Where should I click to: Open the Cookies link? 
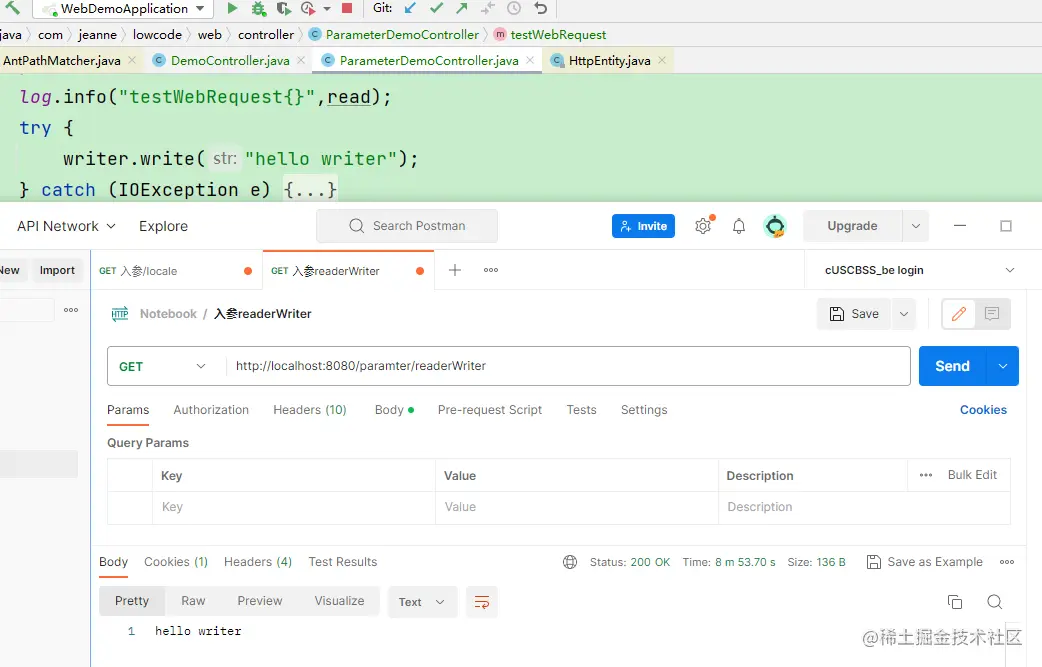983,410
